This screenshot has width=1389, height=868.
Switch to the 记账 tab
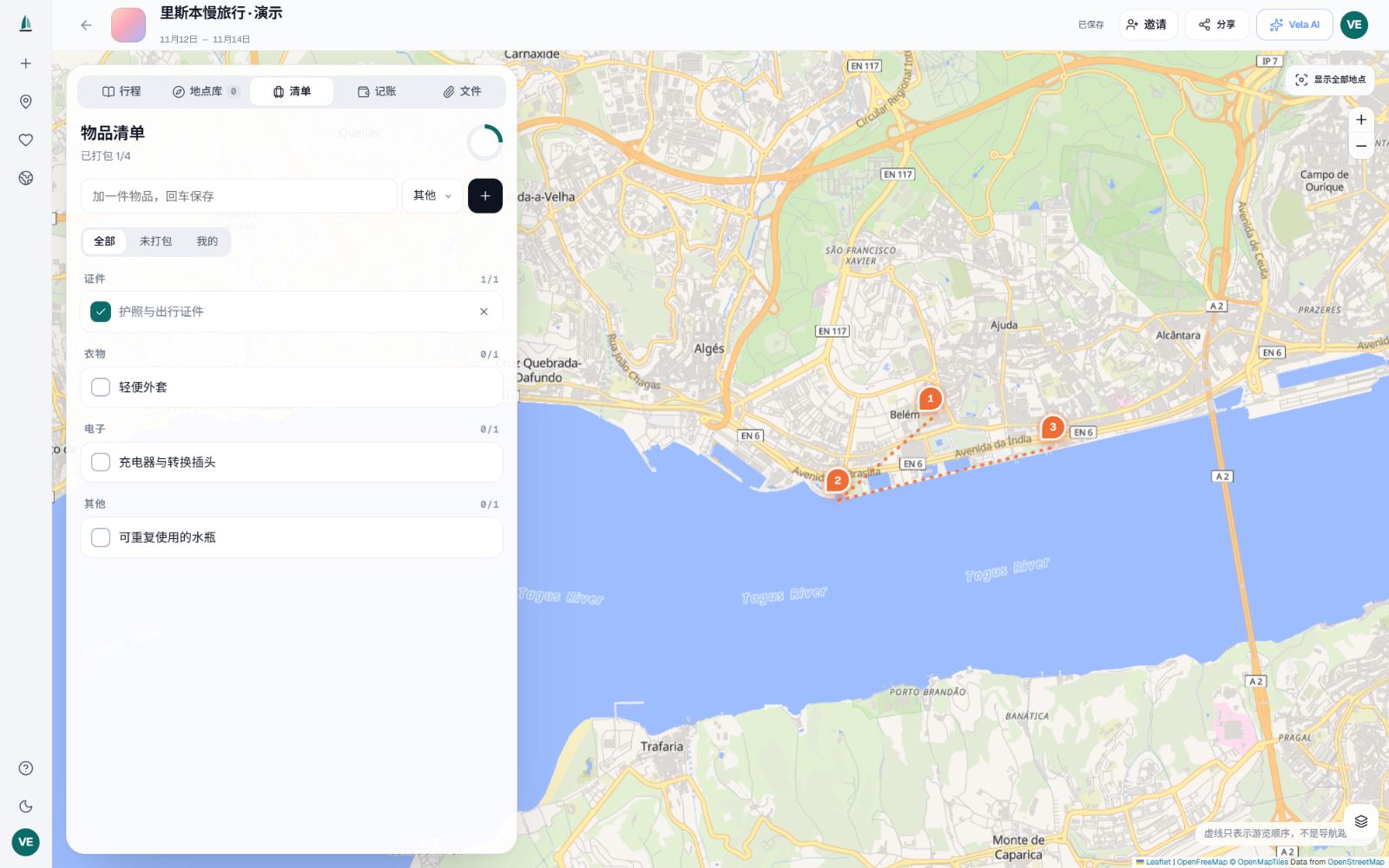(x=377, y=91)
